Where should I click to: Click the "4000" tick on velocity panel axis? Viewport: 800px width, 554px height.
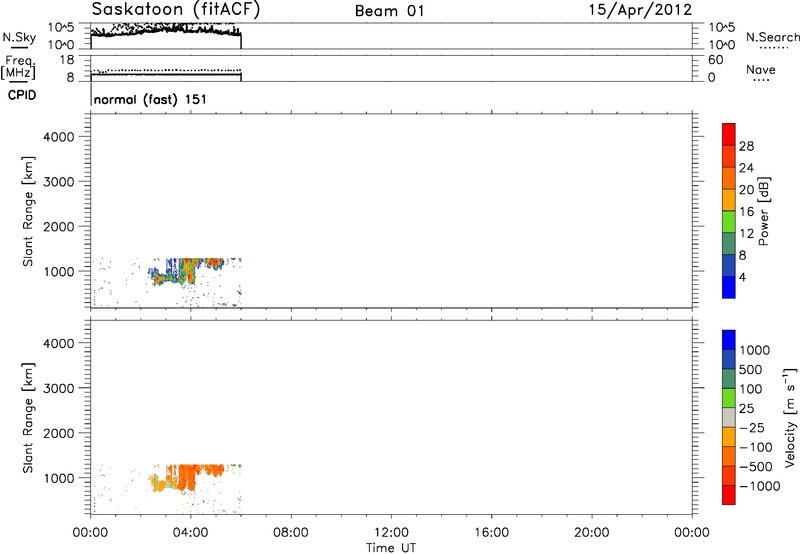(x=59, y=343)
